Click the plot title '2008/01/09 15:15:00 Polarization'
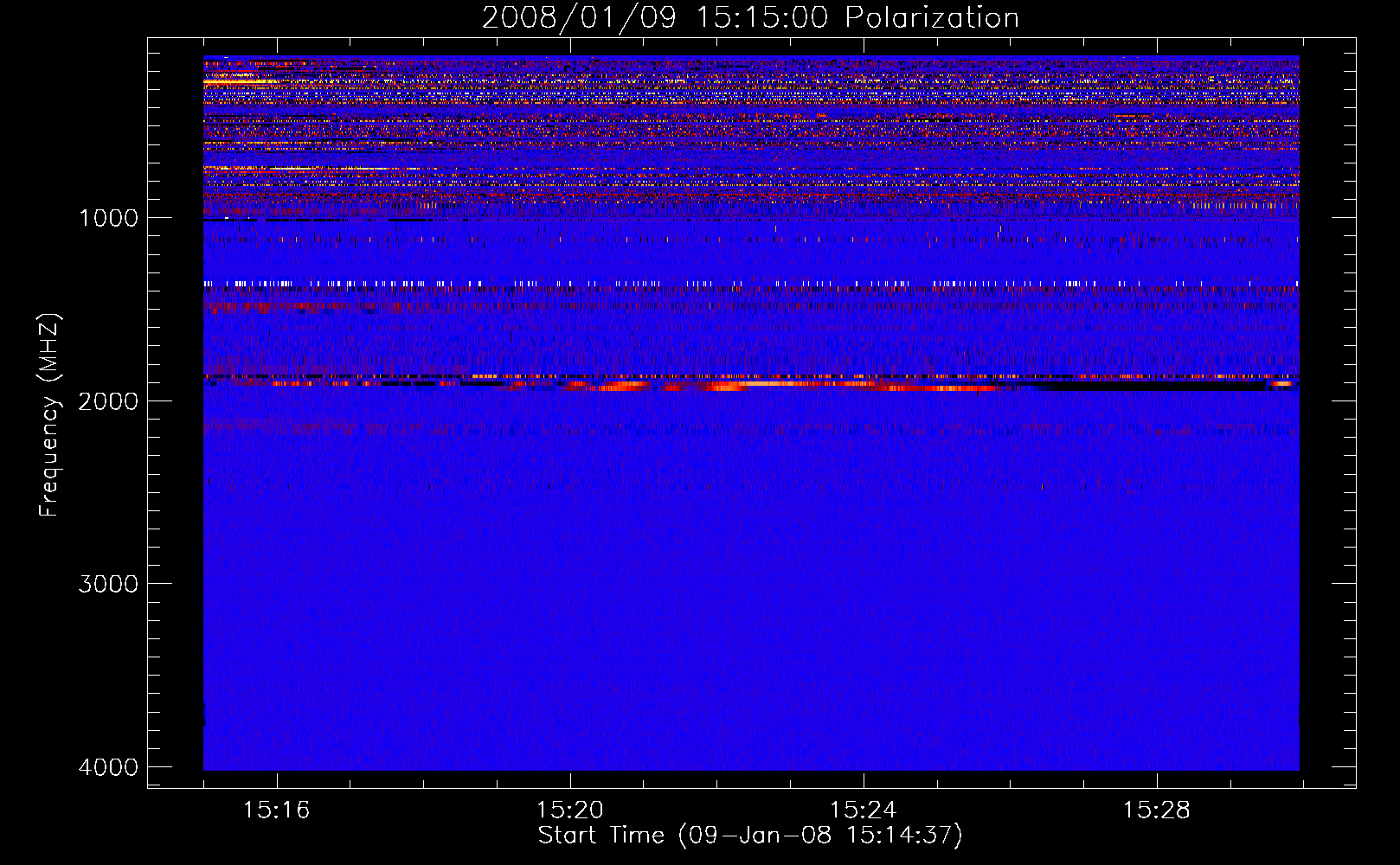Screen dimensions: 1400x865 pyautogui.click(x=750, y=18)
